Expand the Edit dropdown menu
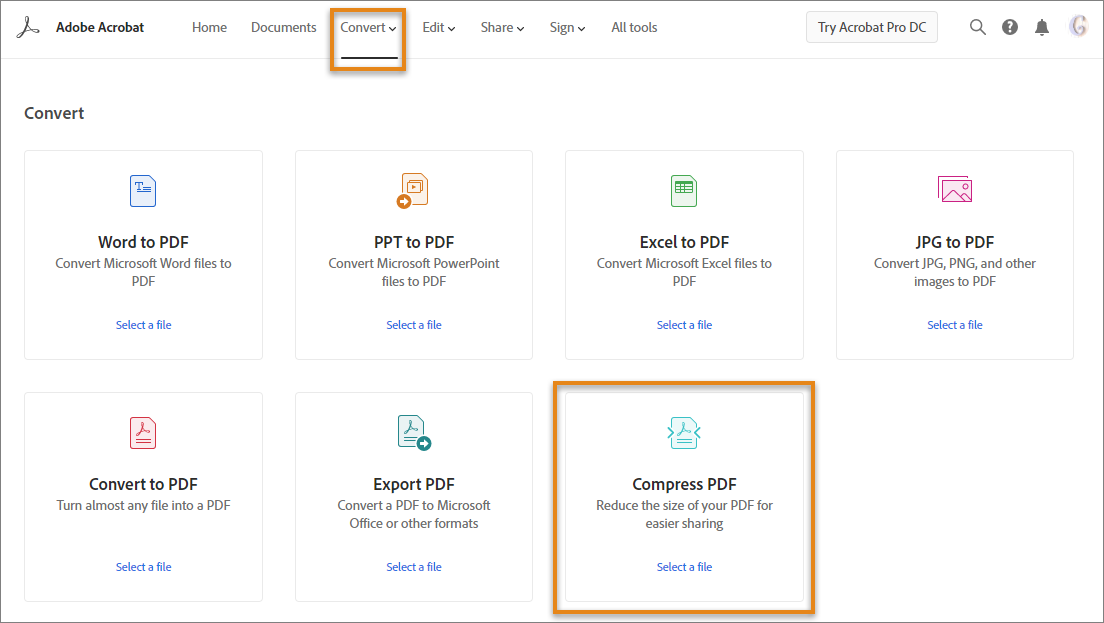Screen dimensions: 1104x623 pyautogui.click(x=438, y=27)
